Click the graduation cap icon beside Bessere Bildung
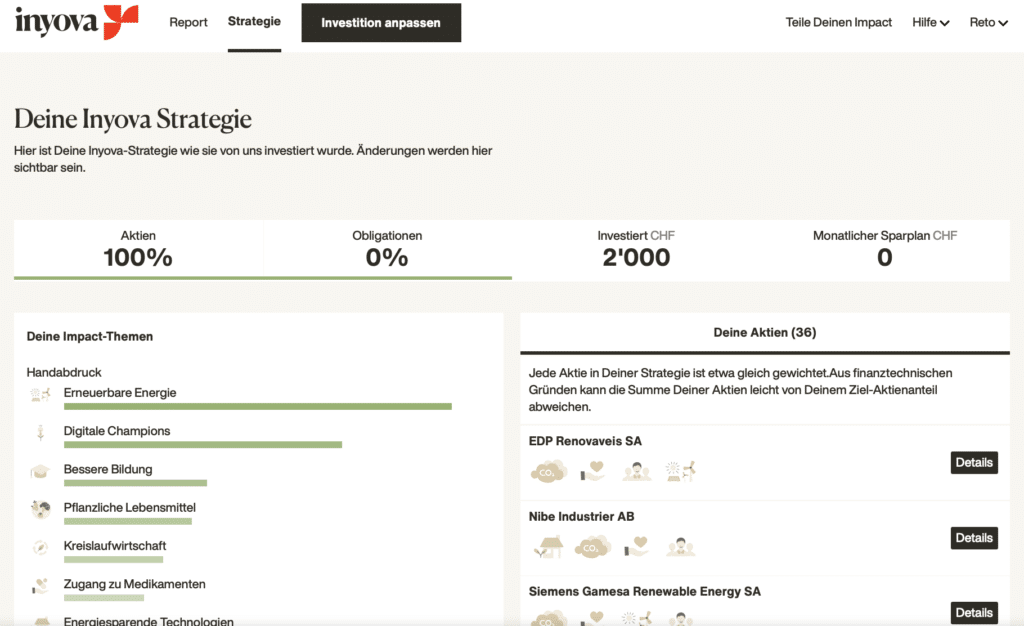 coord(40,470)
